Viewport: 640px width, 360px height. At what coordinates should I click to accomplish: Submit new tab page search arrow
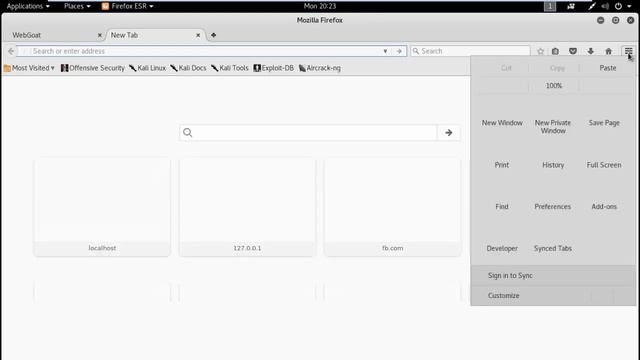[x=449, y=133]
